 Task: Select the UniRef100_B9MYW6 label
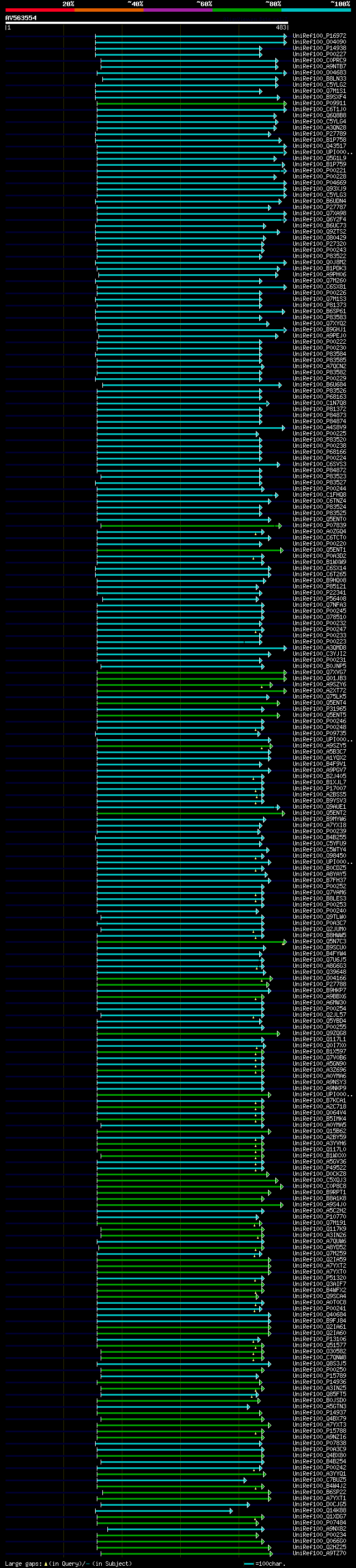[319, 819]
